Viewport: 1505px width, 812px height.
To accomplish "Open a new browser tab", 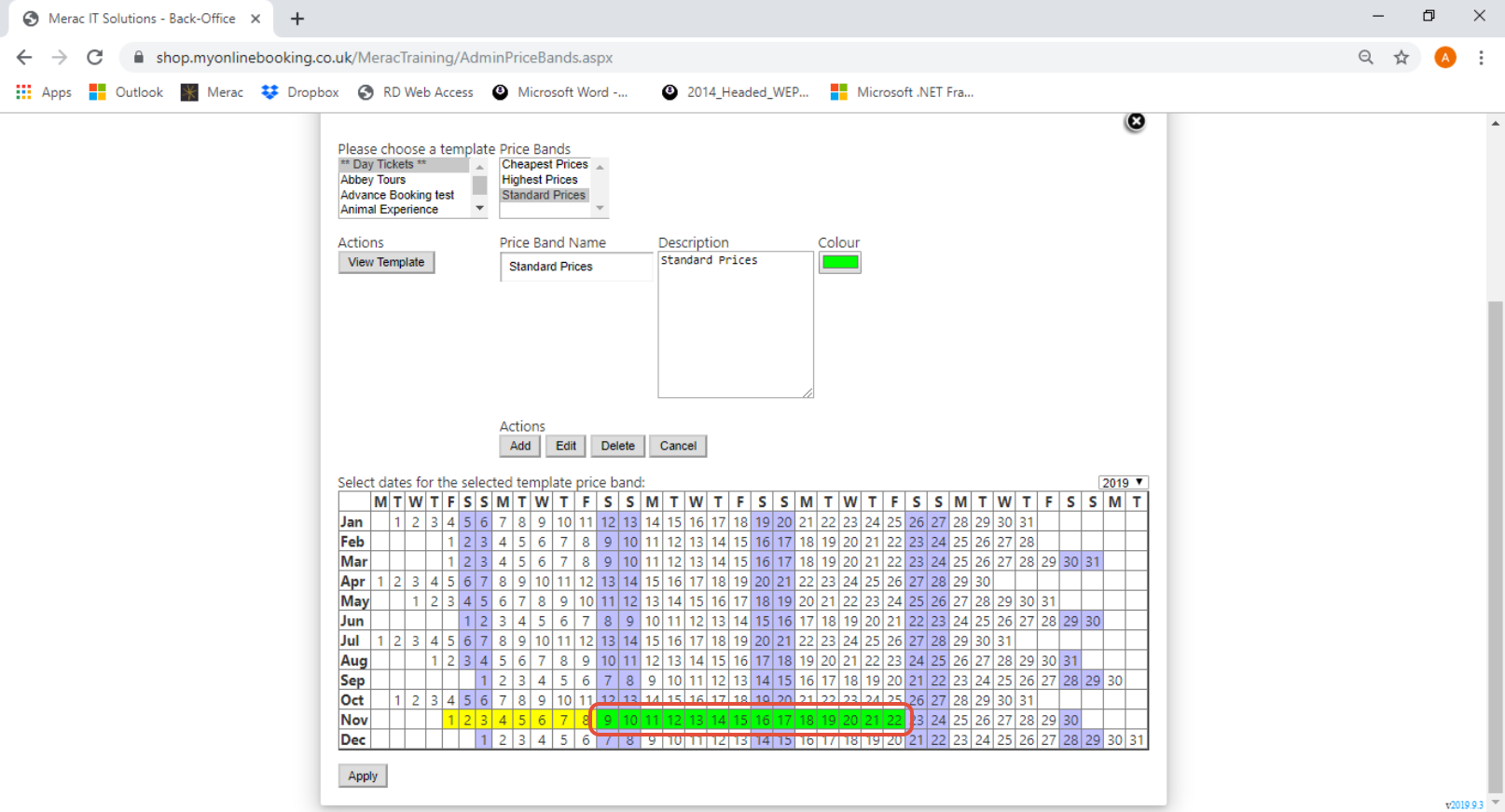I will tap(297, 19).
